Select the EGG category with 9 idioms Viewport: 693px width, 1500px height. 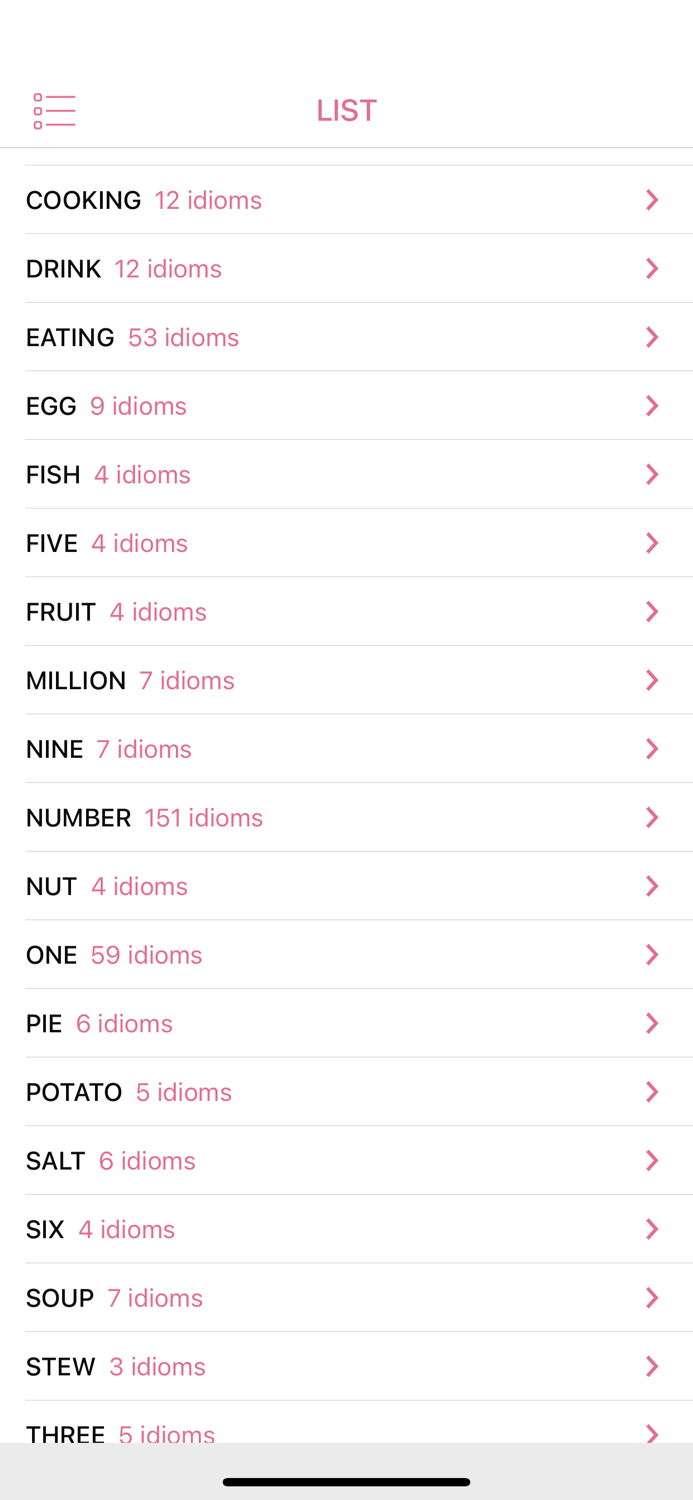[346, 405]
